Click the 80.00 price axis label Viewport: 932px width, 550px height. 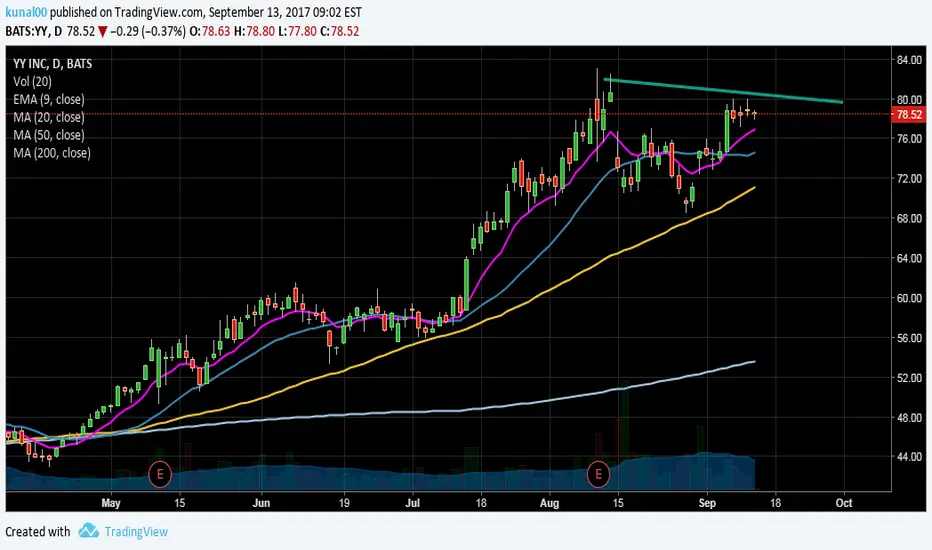pos(909,99)
